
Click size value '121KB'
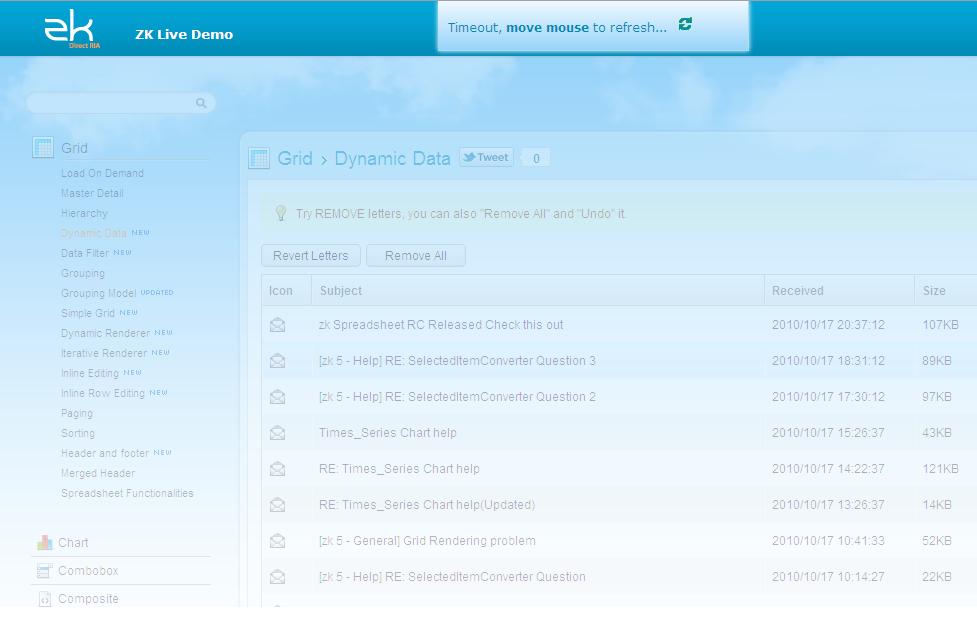[x=940, y=469]
